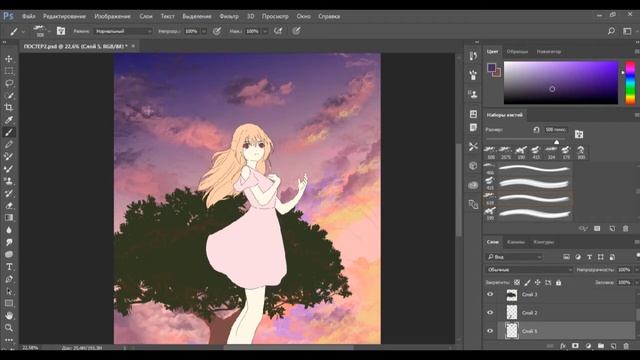Viewport: 640px width, 360px height.
Task: Delete brush with brush panel trash icon
Action: [626, 229]
